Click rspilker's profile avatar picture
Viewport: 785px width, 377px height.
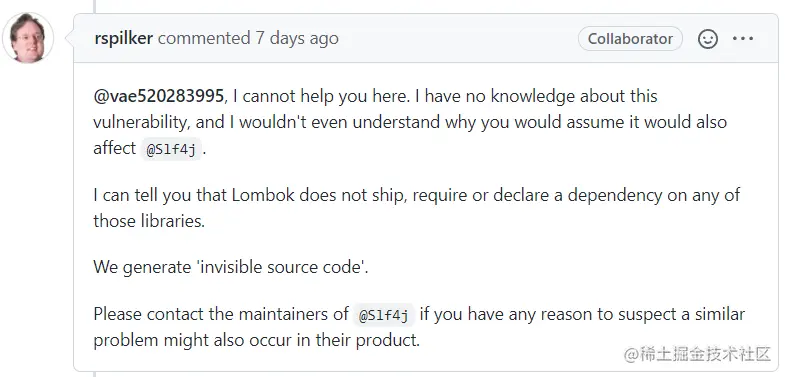(28, 38)
